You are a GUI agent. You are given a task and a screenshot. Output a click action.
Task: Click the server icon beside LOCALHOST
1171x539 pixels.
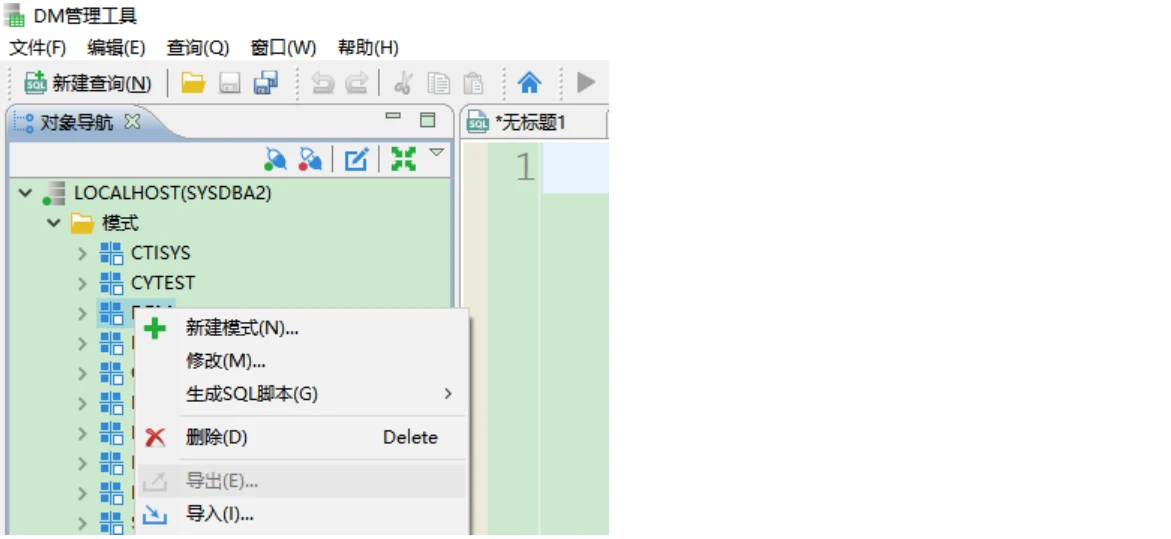[54, 193]
